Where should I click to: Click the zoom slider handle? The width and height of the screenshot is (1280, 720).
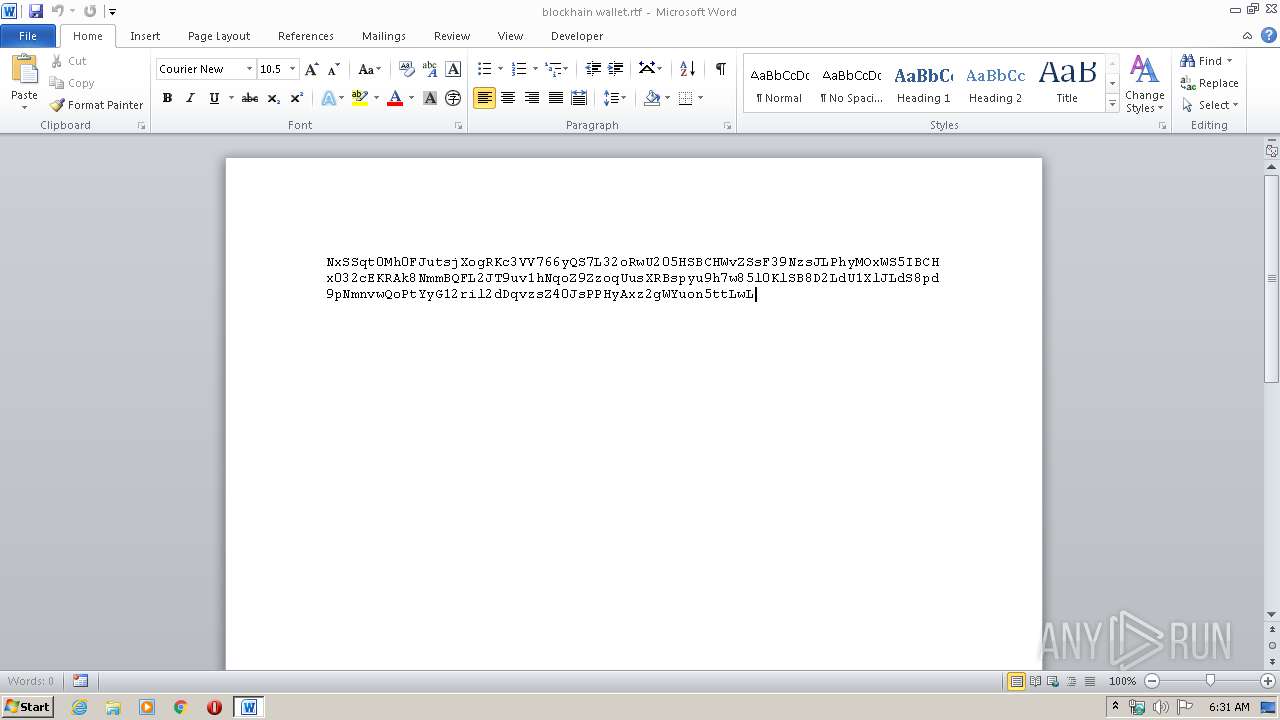click(x=1210, y=681)
